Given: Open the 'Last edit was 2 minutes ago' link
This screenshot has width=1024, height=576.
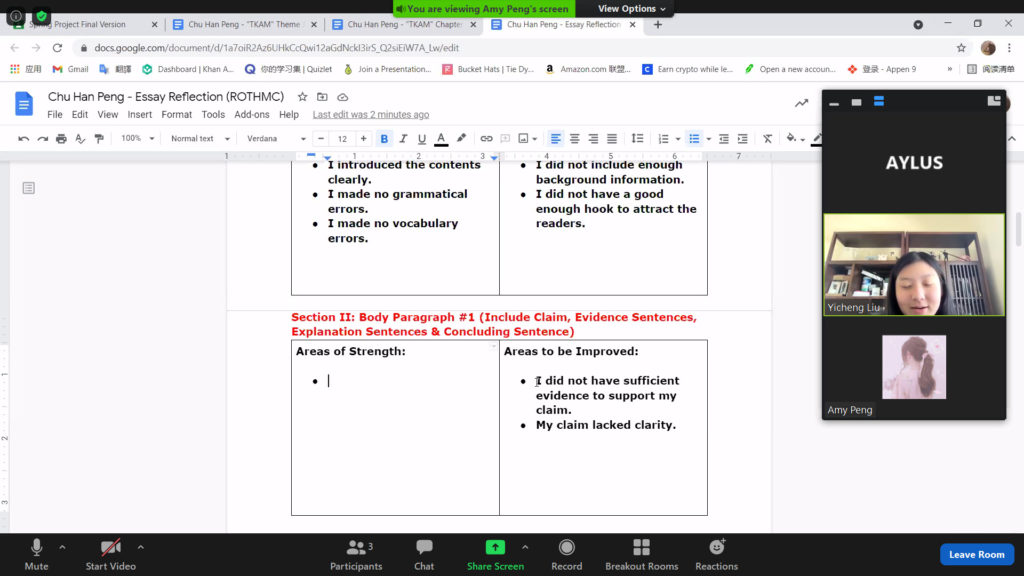Looking at the screenshot, I should click(371, 114).
